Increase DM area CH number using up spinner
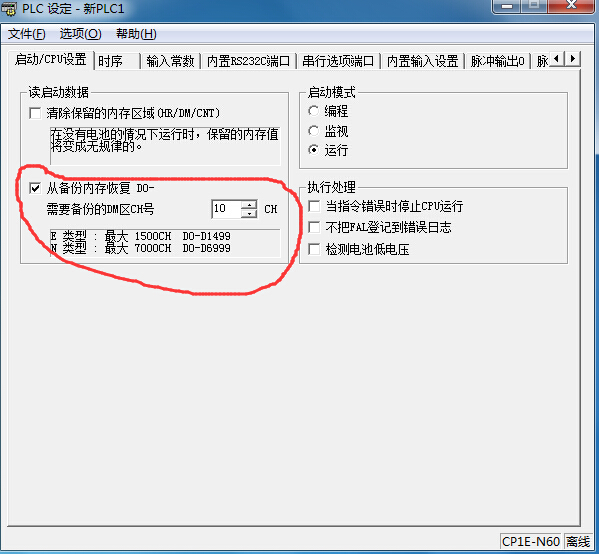 coord(249,205)
